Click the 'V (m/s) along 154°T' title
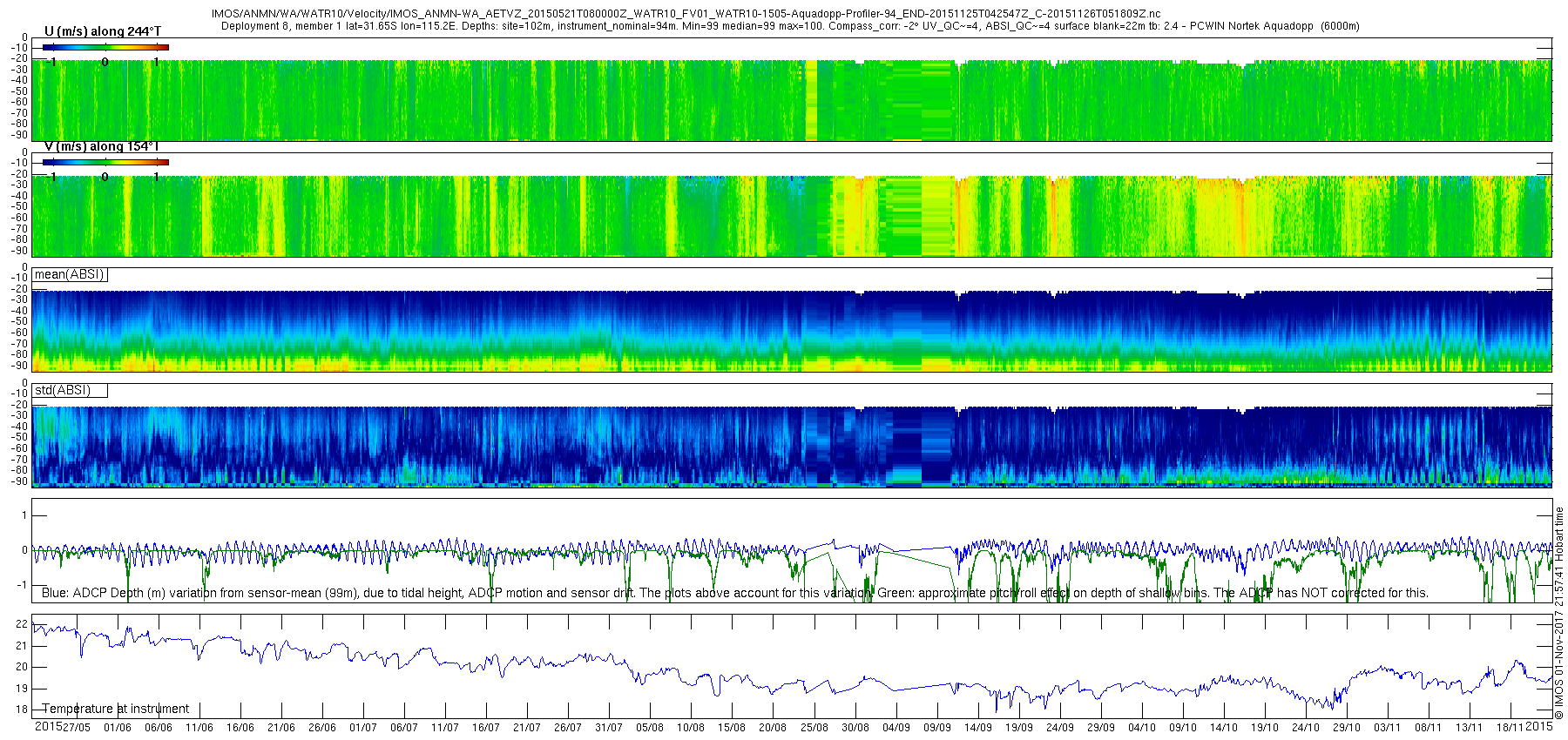Viewport: 1568px width, 740px height. pos(101,146)
